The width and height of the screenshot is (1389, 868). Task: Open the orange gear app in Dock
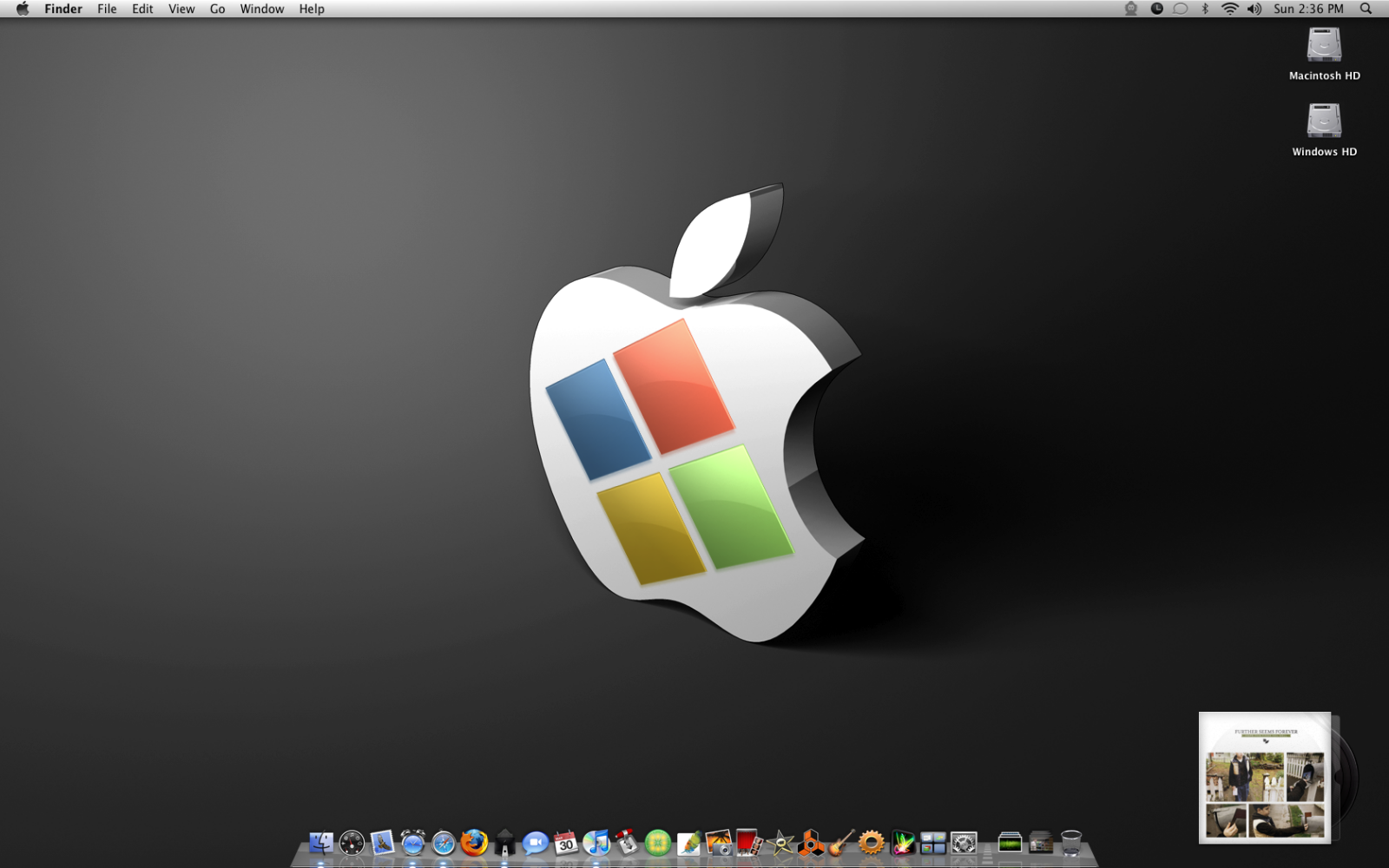(872, 843)
